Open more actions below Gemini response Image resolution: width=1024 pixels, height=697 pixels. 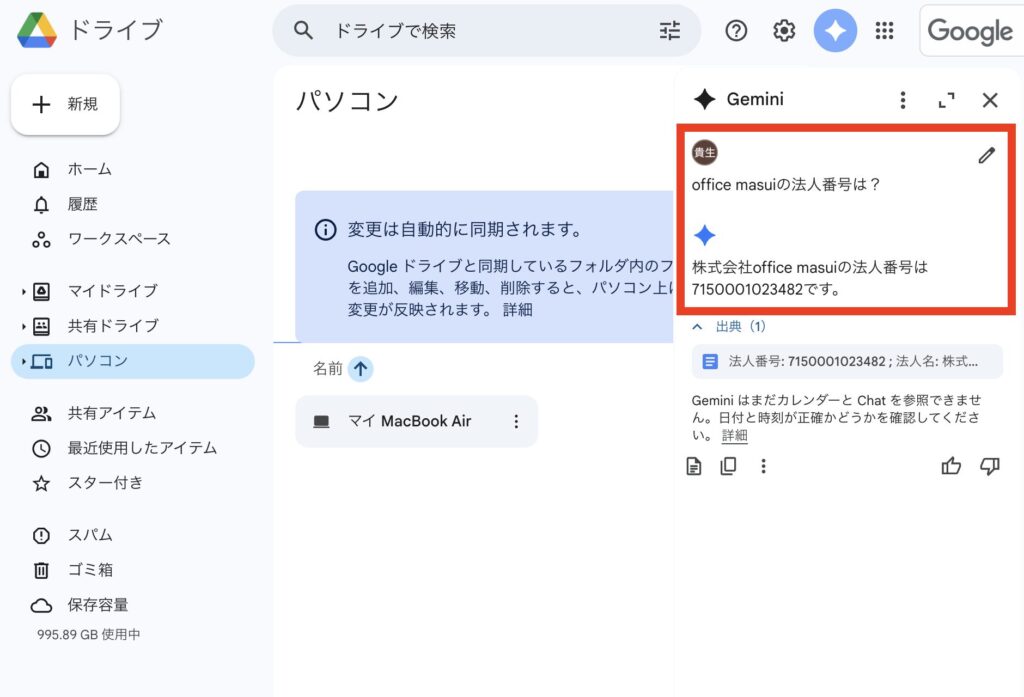click(x=763, y=466)
